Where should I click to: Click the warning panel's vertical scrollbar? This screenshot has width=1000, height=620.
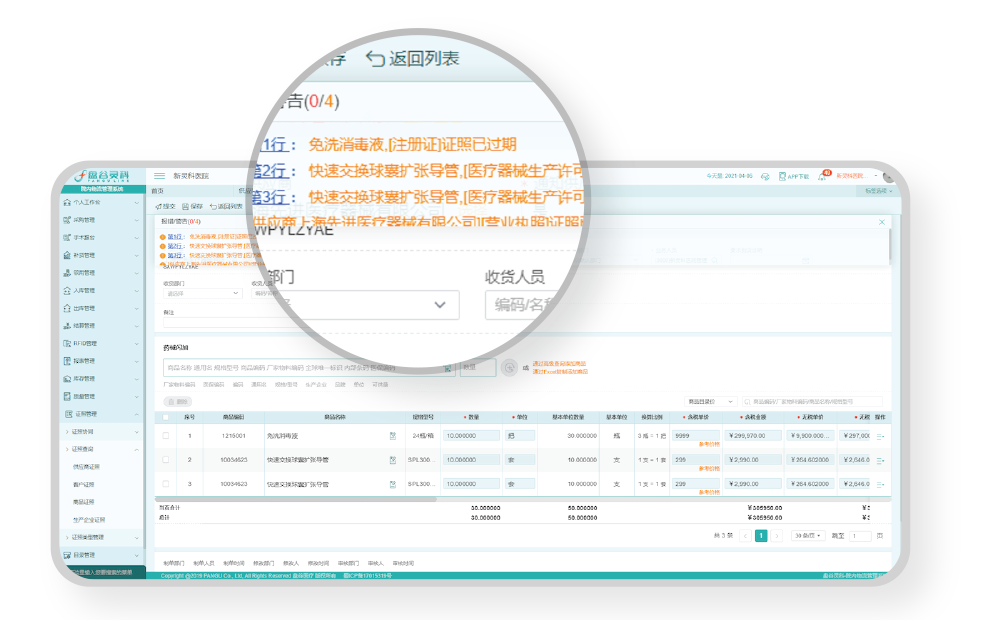888,246
